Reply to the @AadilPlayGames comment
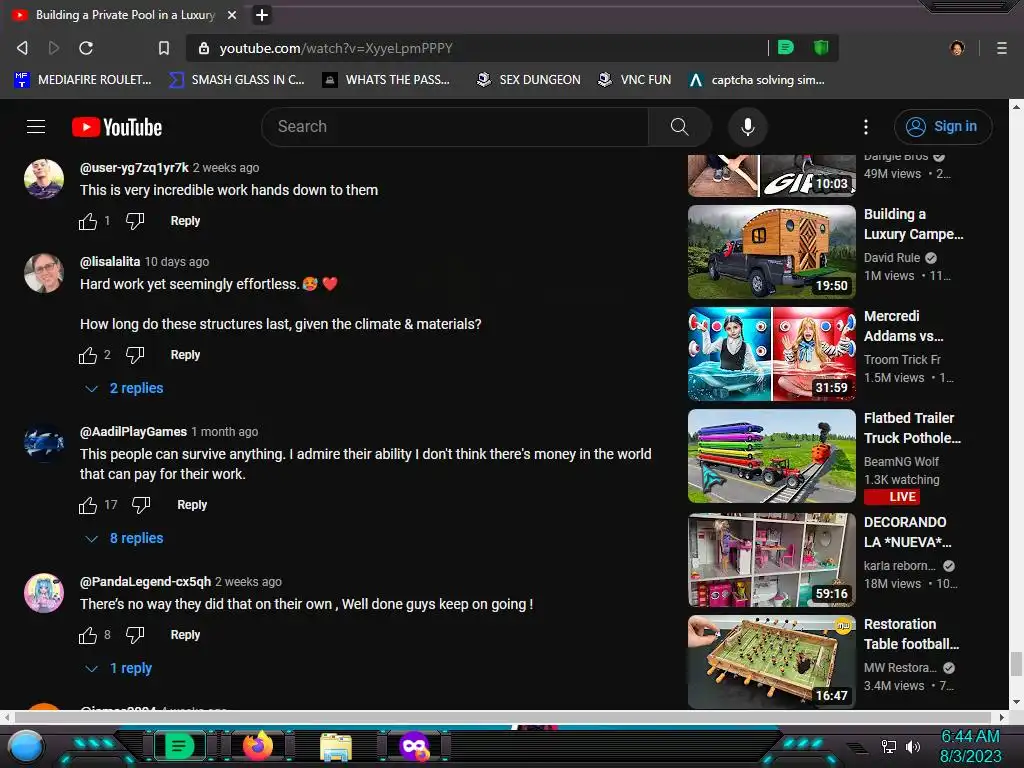1024x768 pixels. (x=191, y=505)
